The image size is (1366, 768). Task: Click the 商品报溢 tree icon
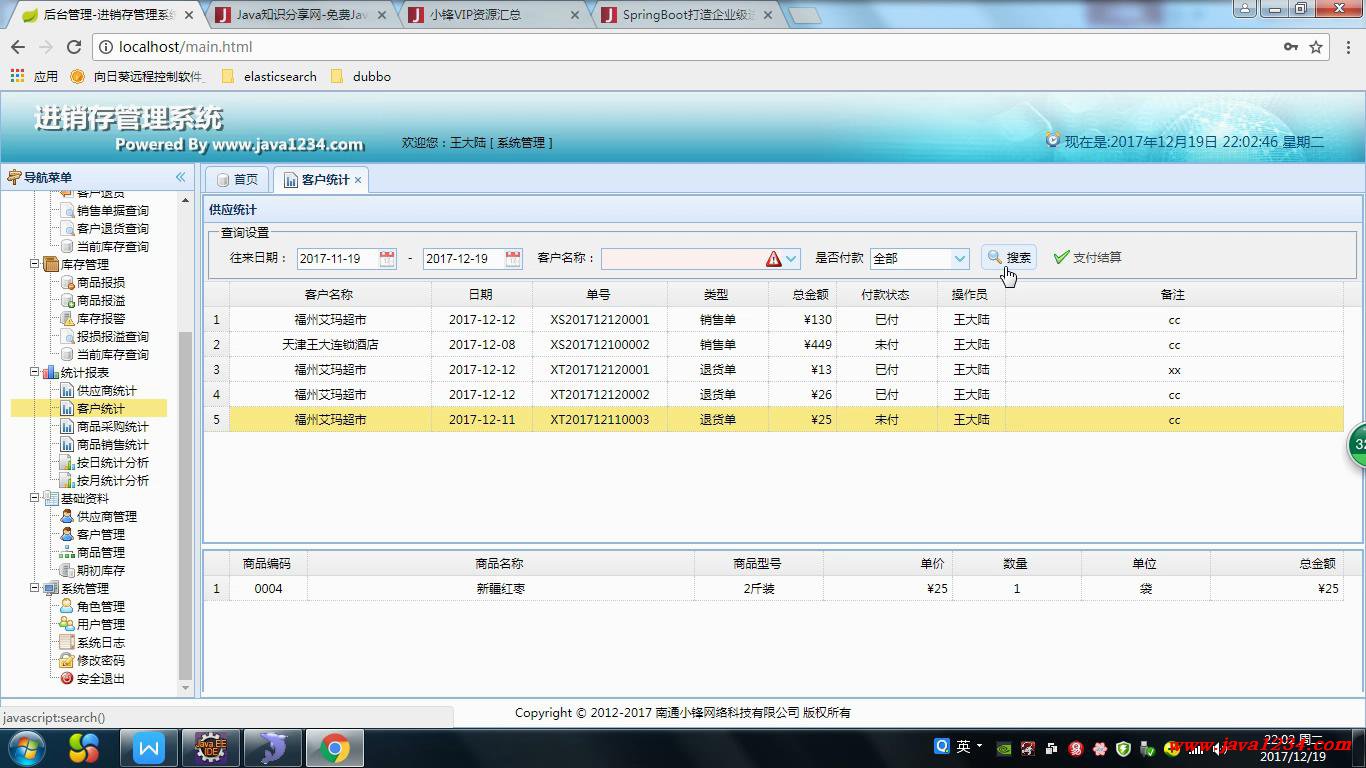click(67, 301)
